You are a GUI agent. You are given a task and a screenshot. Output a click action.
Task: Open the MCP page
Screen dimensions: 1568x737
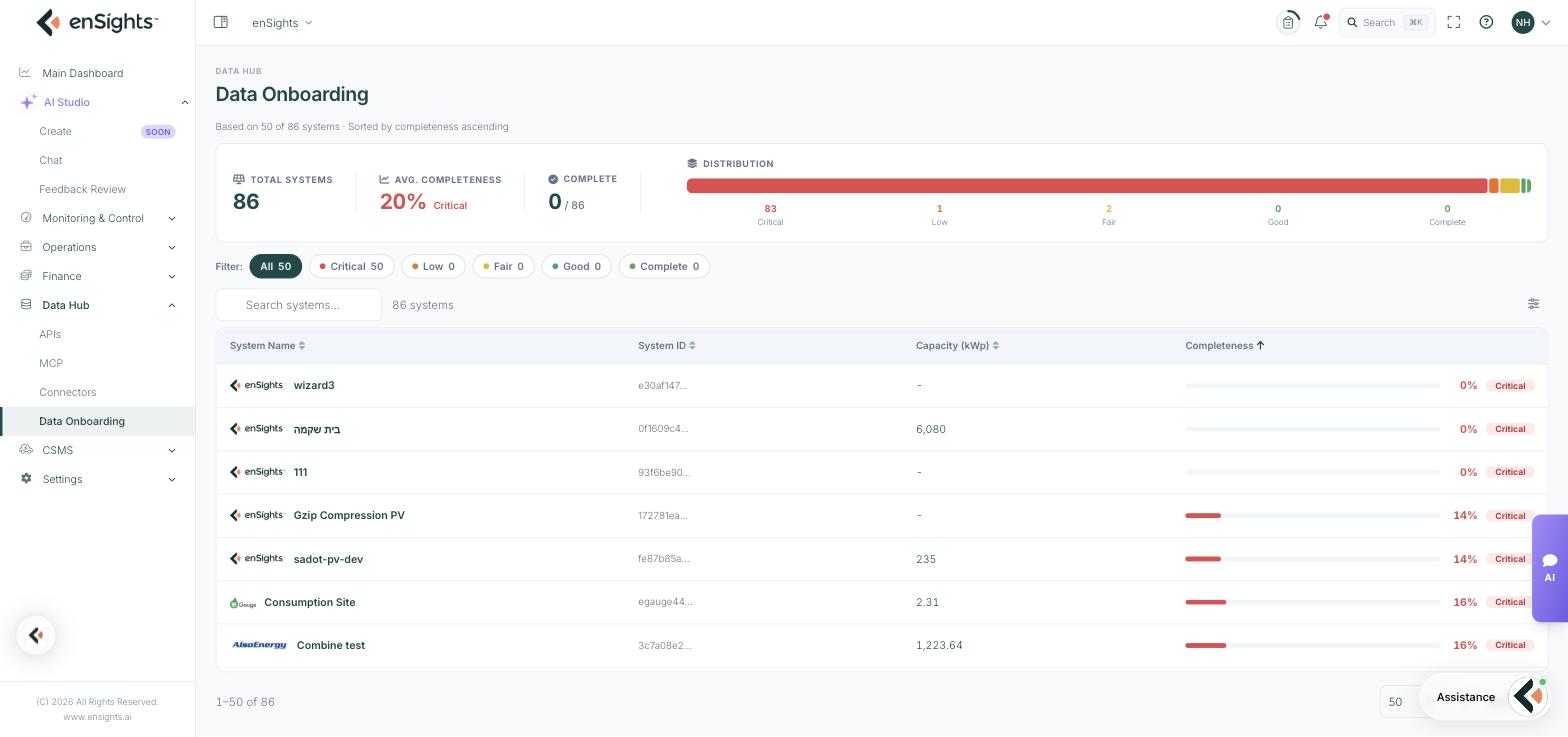[x=51, y=363]
